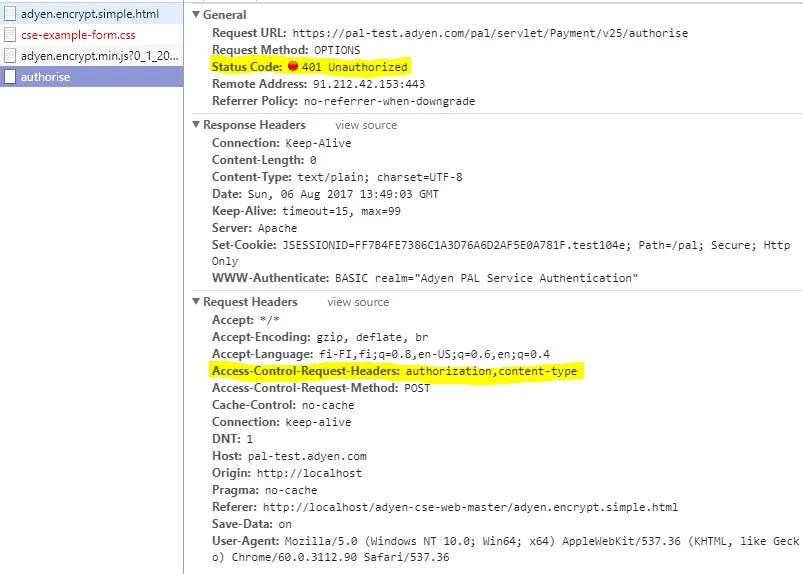Click file icon beside adyen.encrypt.min.js
803x574 pixels.
pyautogui.click(x=10, y=56)
